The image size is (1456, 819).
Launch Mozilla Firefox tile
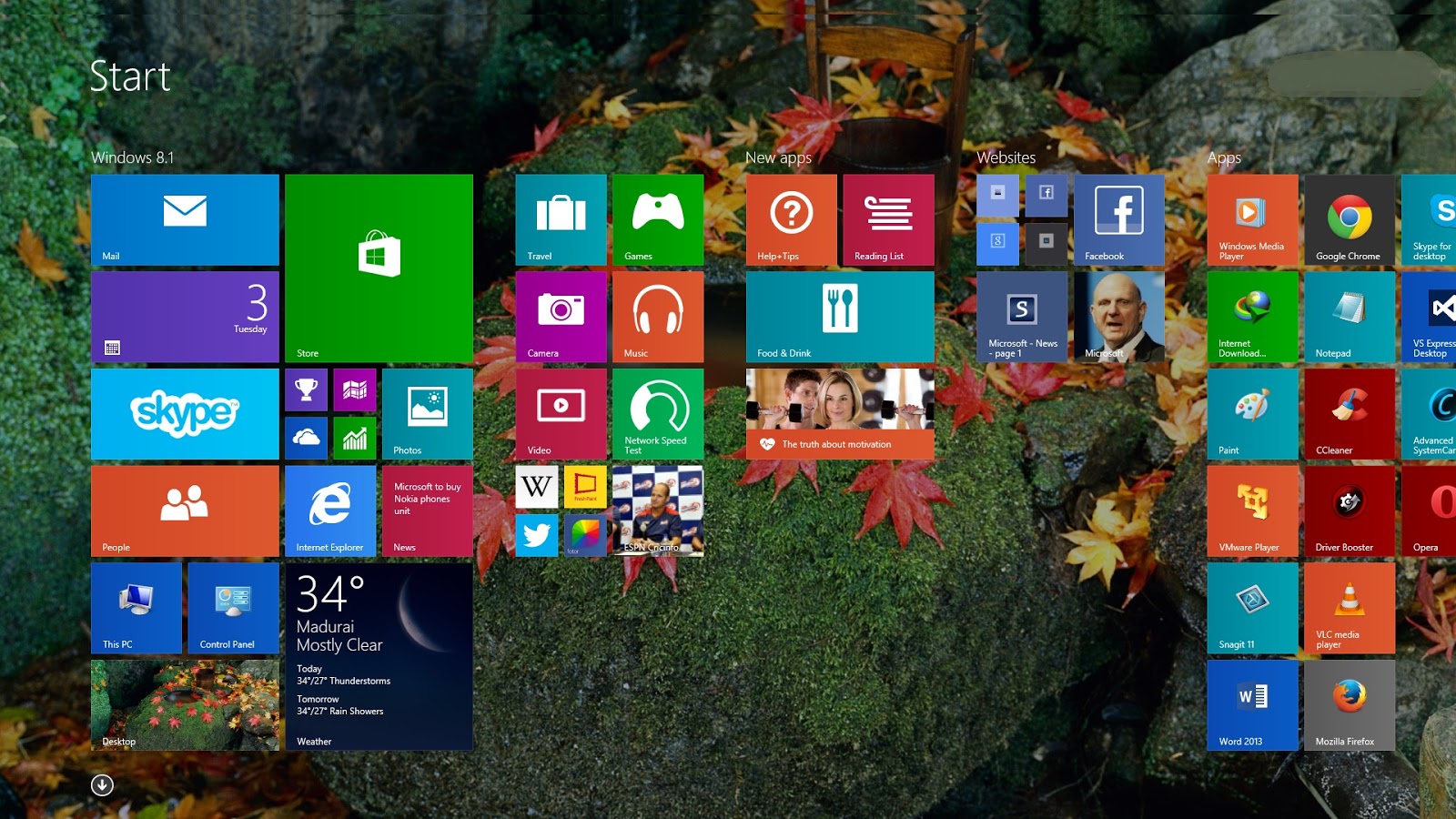tap(1350, 705)
